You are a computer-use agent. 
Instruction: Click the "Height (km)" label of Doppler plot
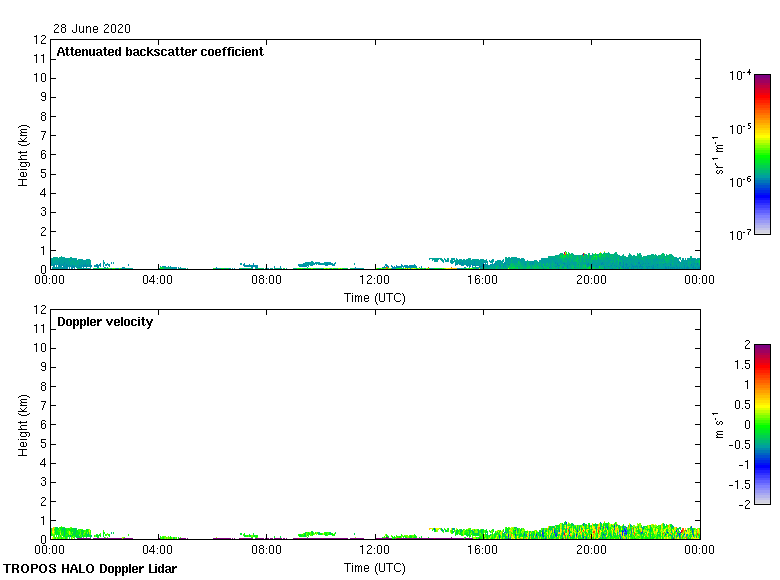click(x=22, y=425)
